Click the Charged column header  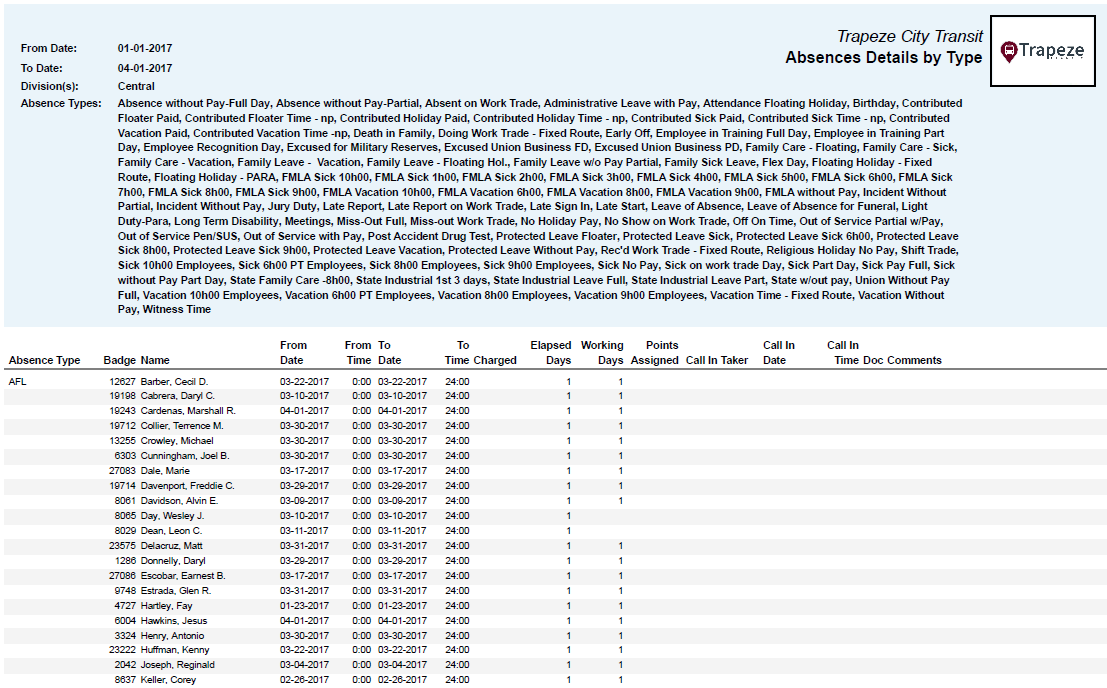[495, 360]
